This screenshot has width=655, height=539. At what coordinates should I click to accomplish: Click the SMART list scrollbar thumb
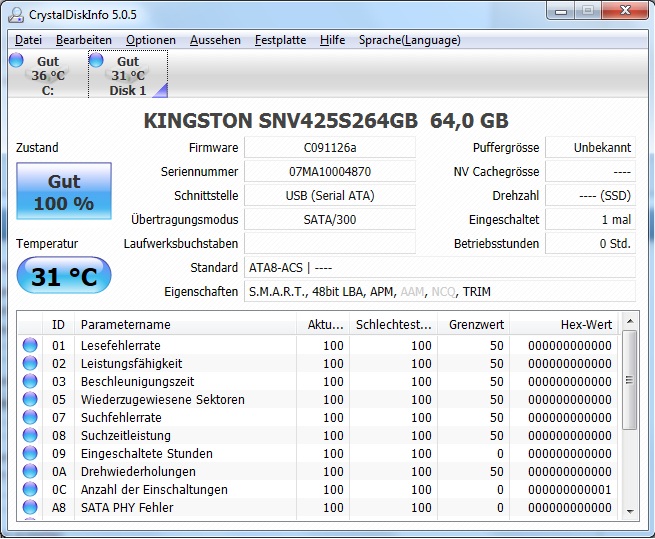point(630,380)
